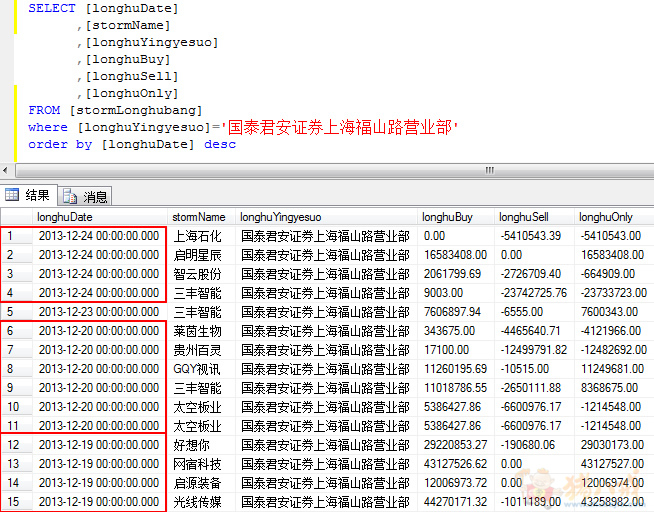Click stormName cell GQY视讯
The image size is (654, 512).
[x=197, y=369]
